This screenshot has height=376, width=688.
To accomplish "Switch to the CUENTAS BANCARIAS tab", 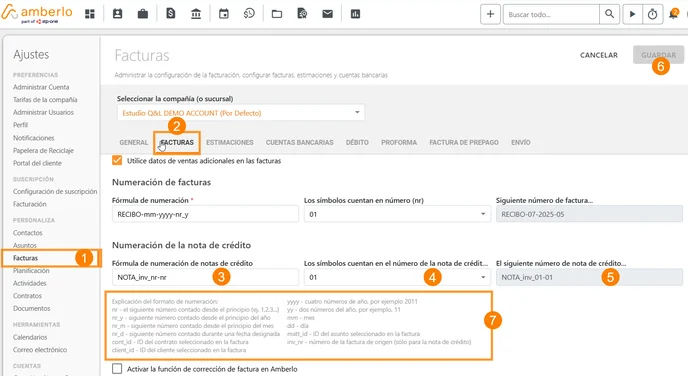I will pyautogui.click(x=299, y=142).
